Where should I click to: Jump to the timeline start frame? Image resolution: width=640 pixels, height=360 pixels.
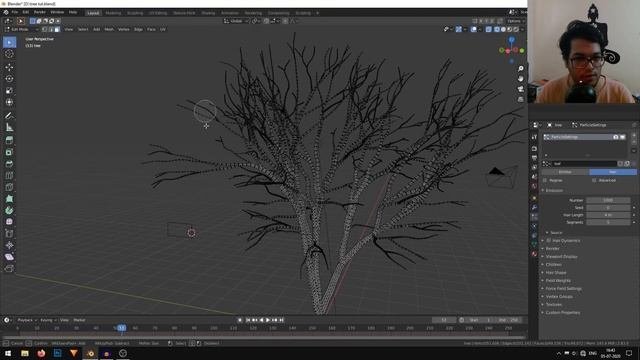[248, 320]
